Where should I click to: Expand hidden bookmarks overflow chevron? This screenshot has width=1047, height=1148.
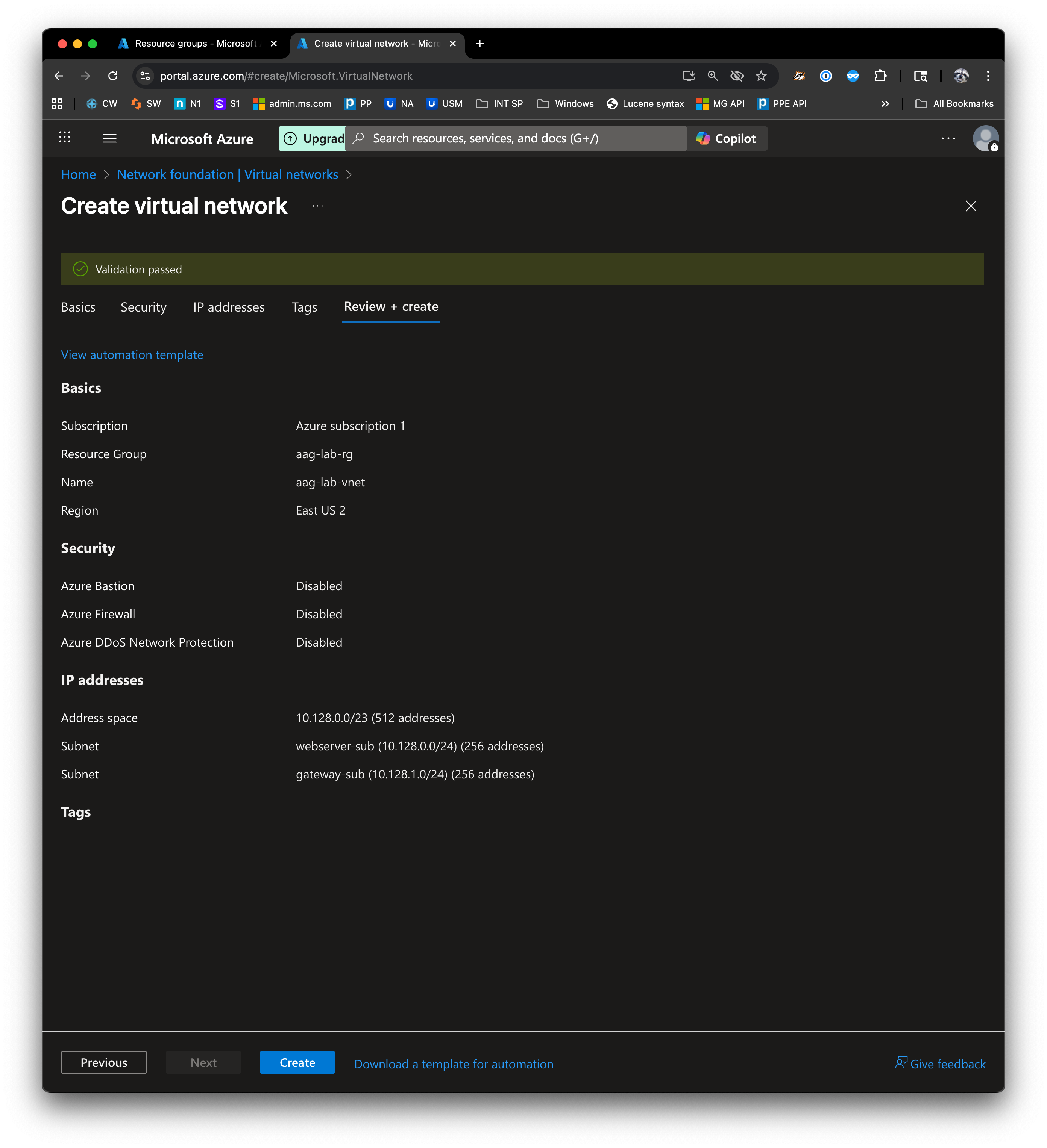tap(885, 104)
